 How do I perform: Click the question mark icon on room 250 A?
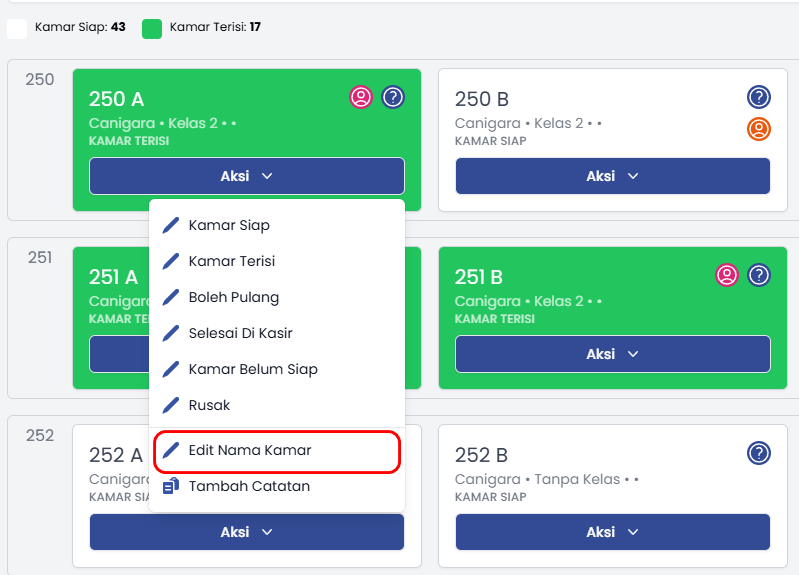pyautogui.click(x=393, y=97)
